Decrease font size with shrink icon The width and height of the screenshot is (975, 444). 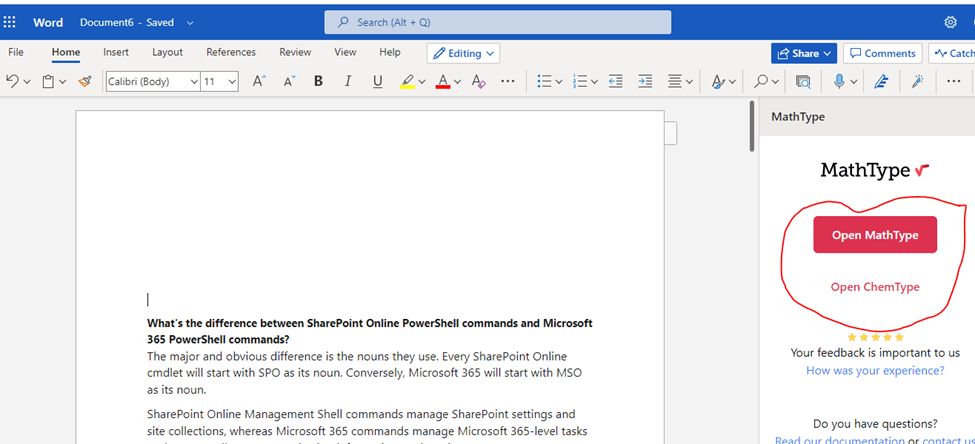pos(289,81)
